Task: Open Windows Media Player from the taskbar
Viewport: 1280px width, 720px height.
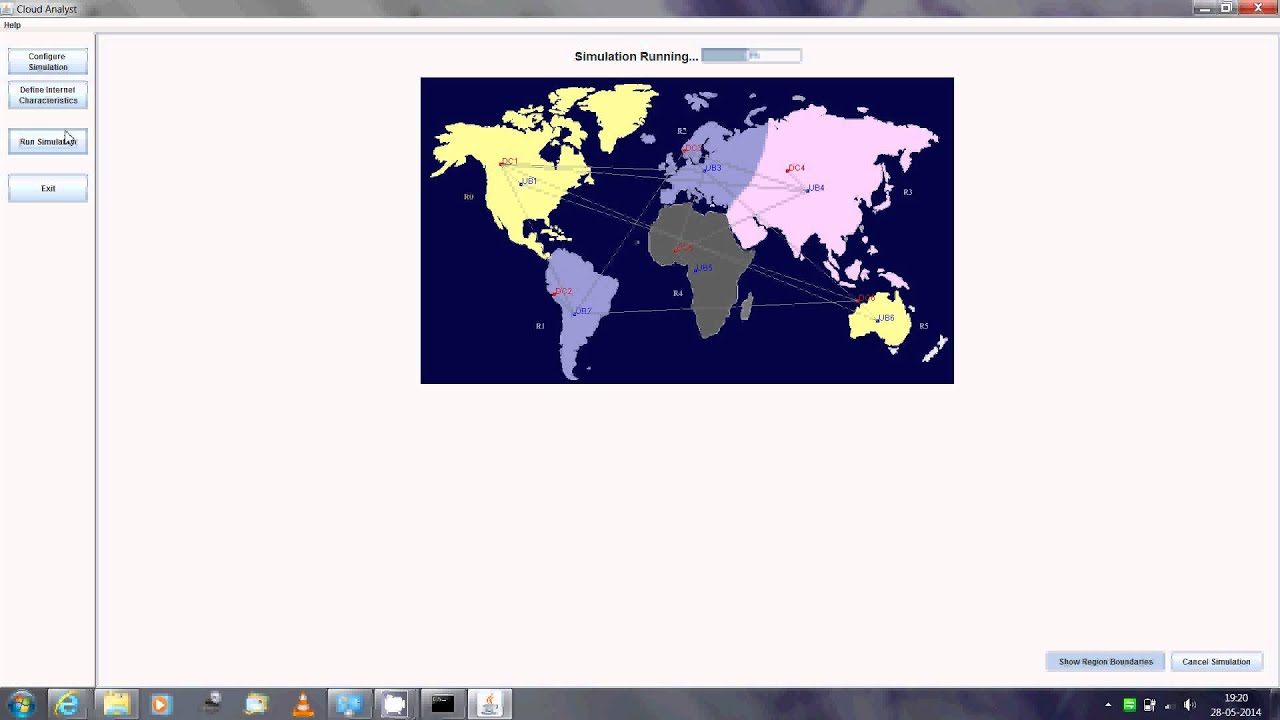Action: pyautogui.click(x=161, y=704)
